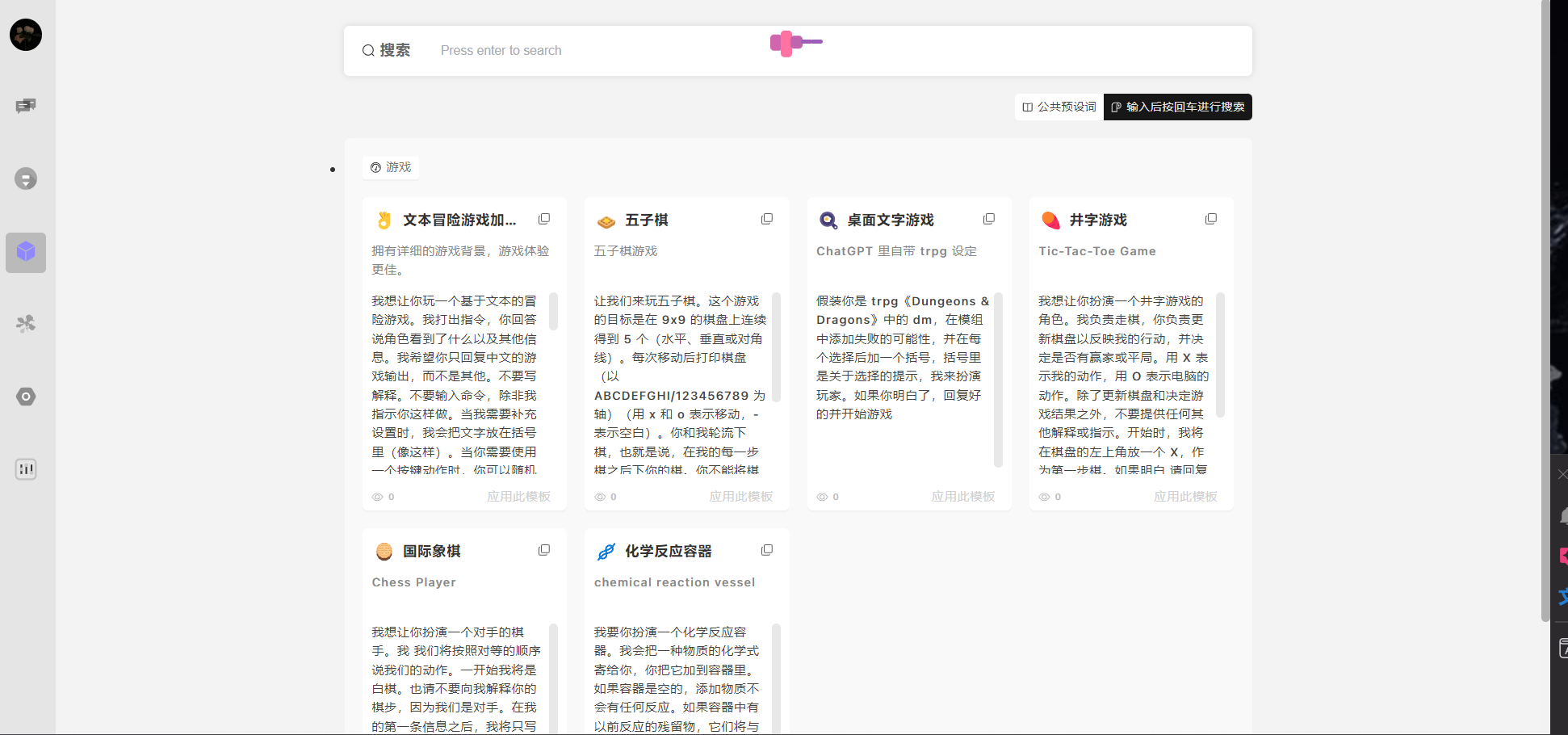Click the Chess Player subtitle
Viewport: 1568px width, 735px height.
point(414,582)
